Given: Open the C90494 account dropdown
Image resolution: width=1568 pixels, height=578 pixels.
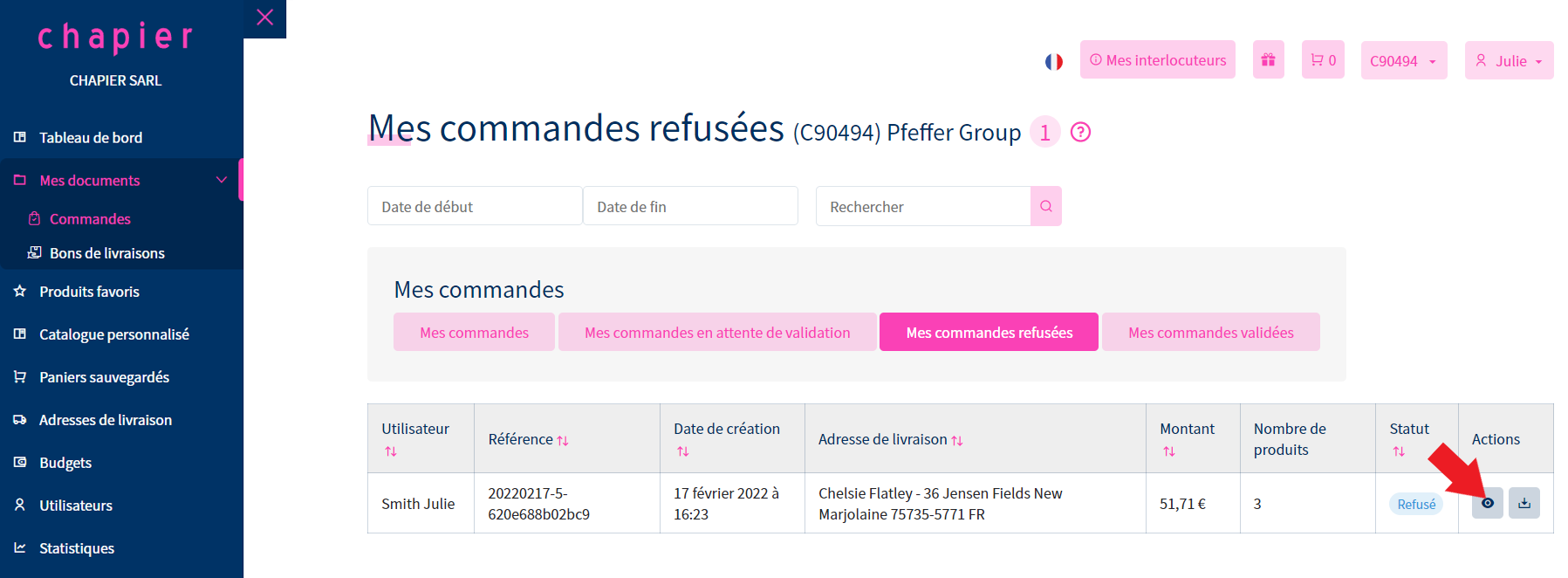Looking at the screenshot, I should [x=1403, y=61].
